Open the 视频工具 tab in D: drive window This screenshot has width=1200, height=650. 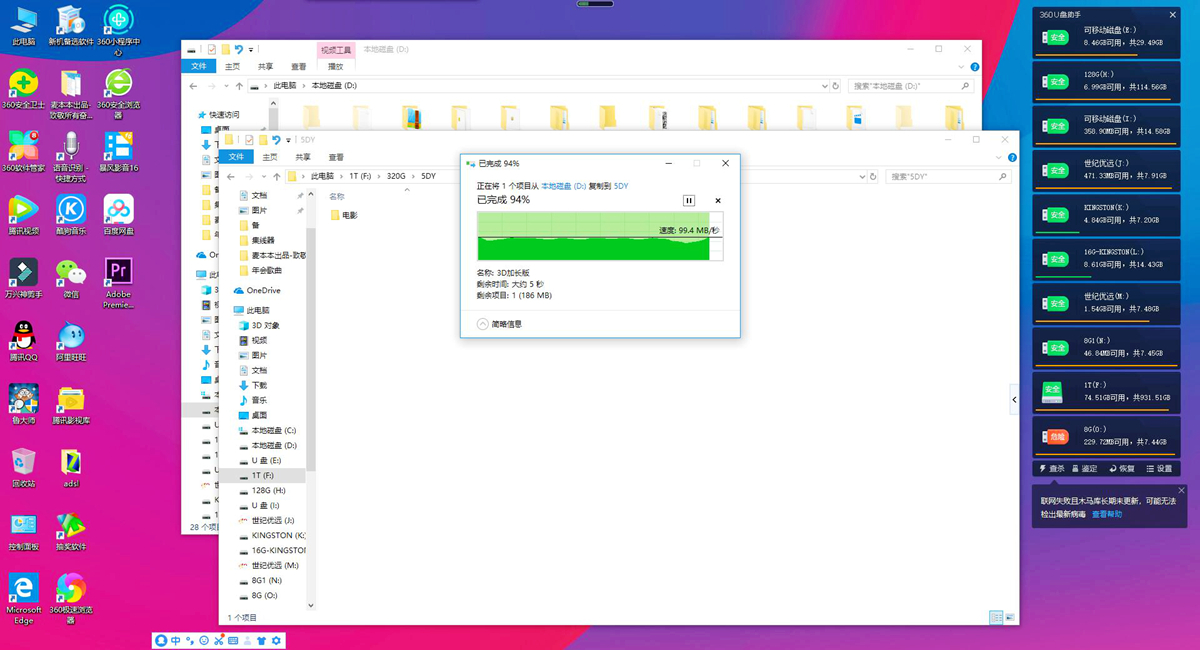[x=336, y=49]
